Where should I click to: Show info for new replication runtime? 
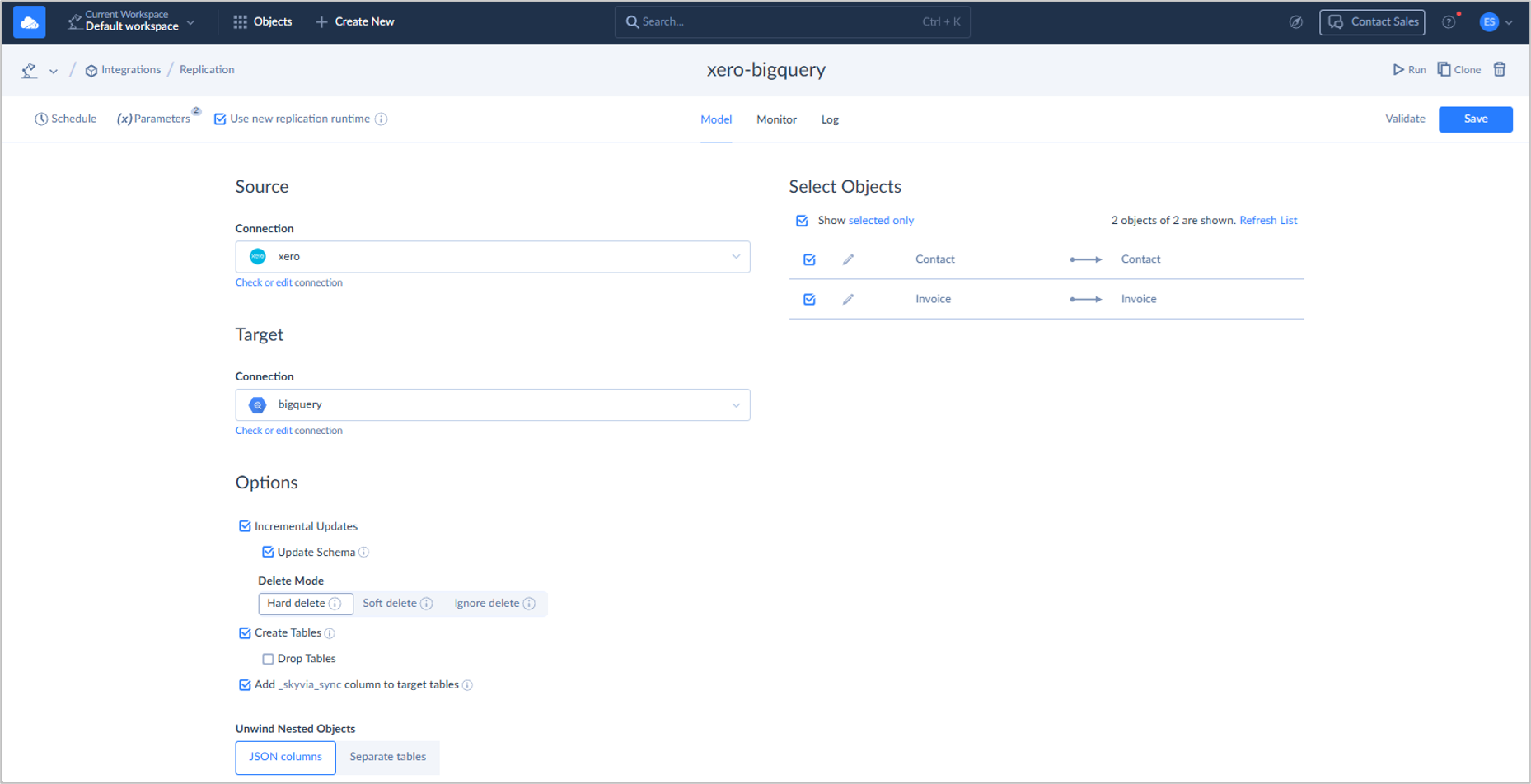[x=381, y=119]
